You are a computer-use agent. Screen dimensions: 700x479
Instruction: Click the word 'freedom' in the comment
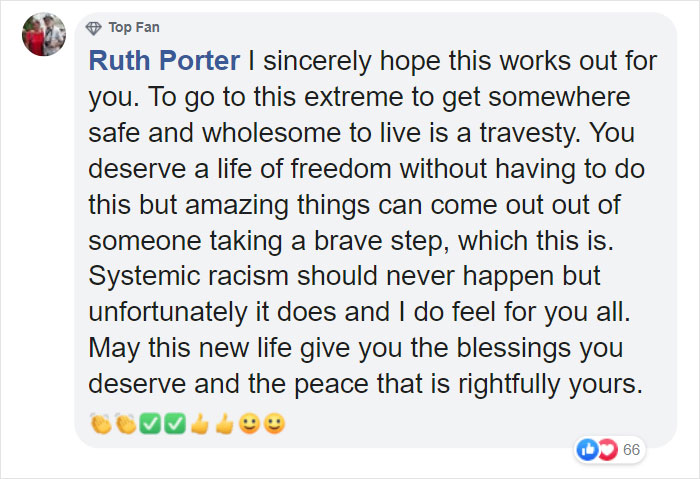pyautogui.click(x=341, y=169)
